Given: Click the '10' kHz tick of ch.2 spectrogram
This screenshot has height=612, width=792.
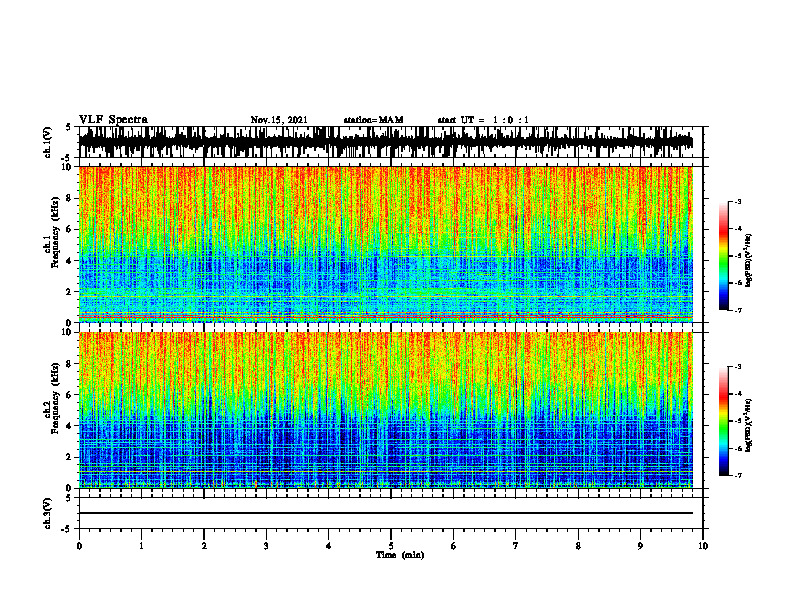Looking at the screenshot, I should pos(68,333).
